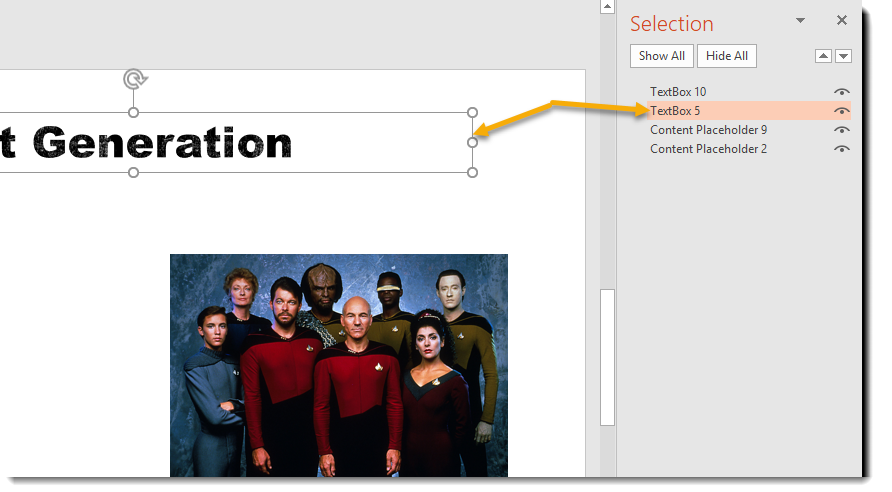Click the vertical scrollbar thumb
This screenshot has width=892, height=492.
point(608,357)
